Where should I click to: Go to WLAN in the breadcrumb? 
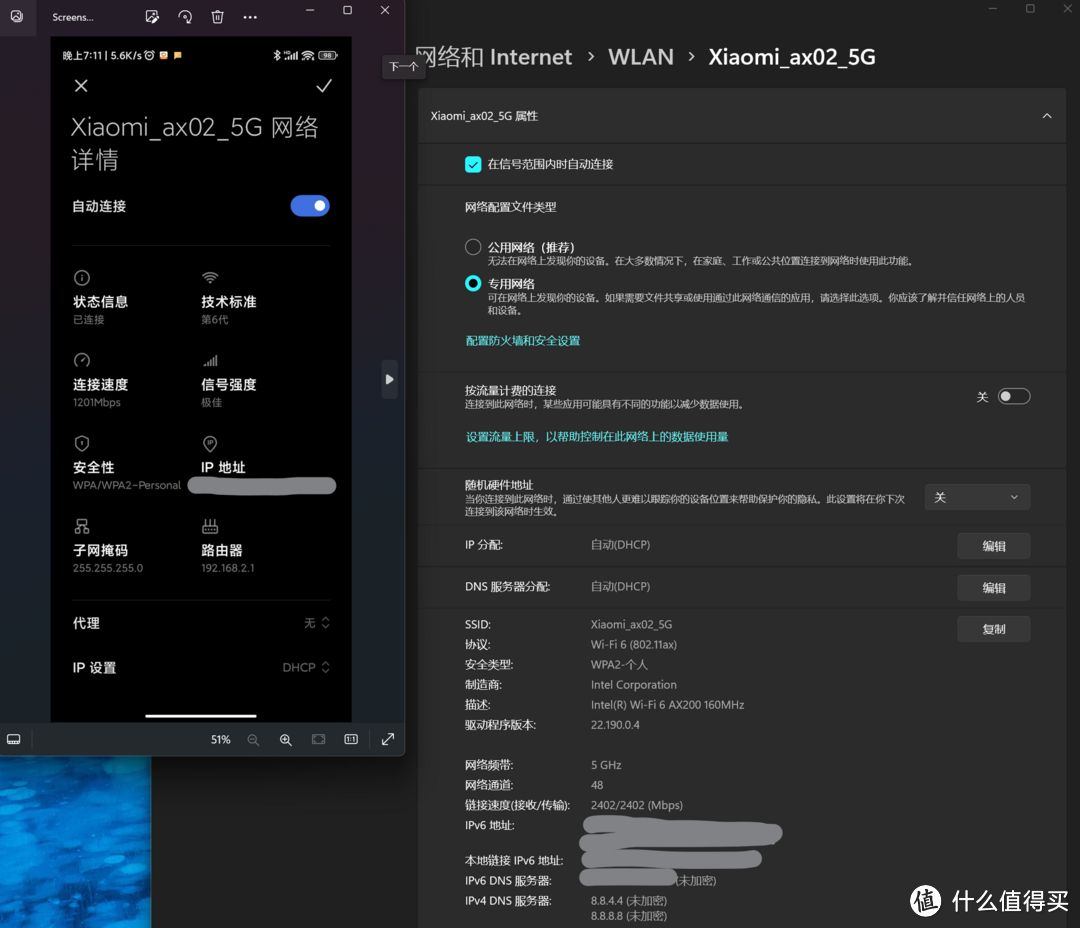point(641,56)
